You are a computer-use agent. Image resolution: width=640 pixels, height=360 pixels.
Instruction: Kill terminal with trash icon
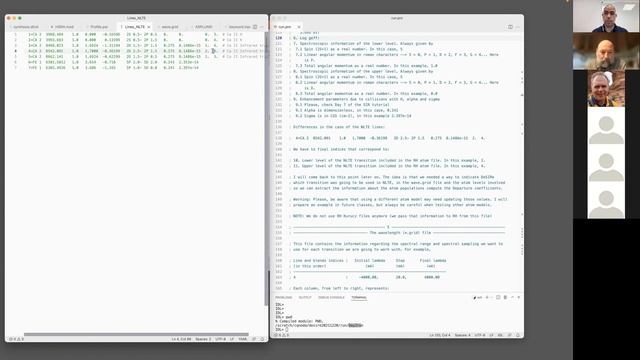point(505,298)
